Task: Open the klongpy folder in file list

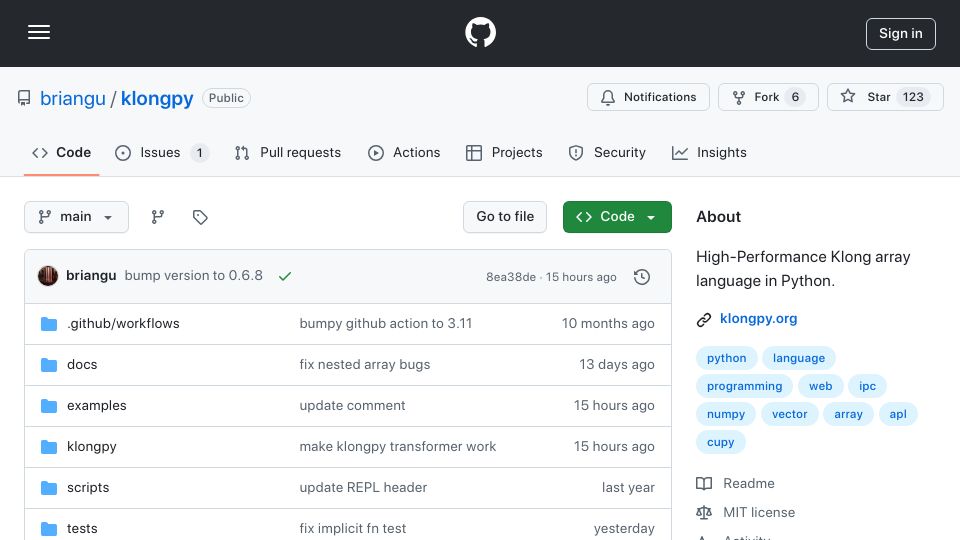Action: (x=92, y=446)
